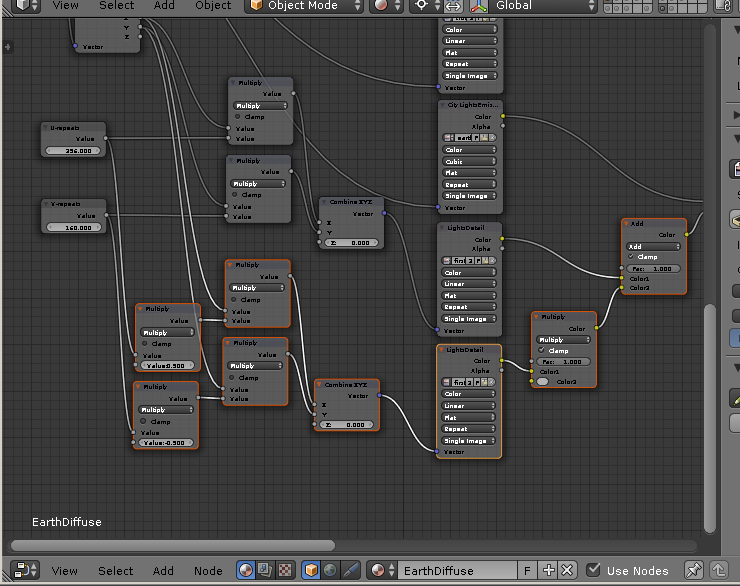Open Select menu in 3D View header
The width and height of the screenshot is (740, 586).
(117, 6)
